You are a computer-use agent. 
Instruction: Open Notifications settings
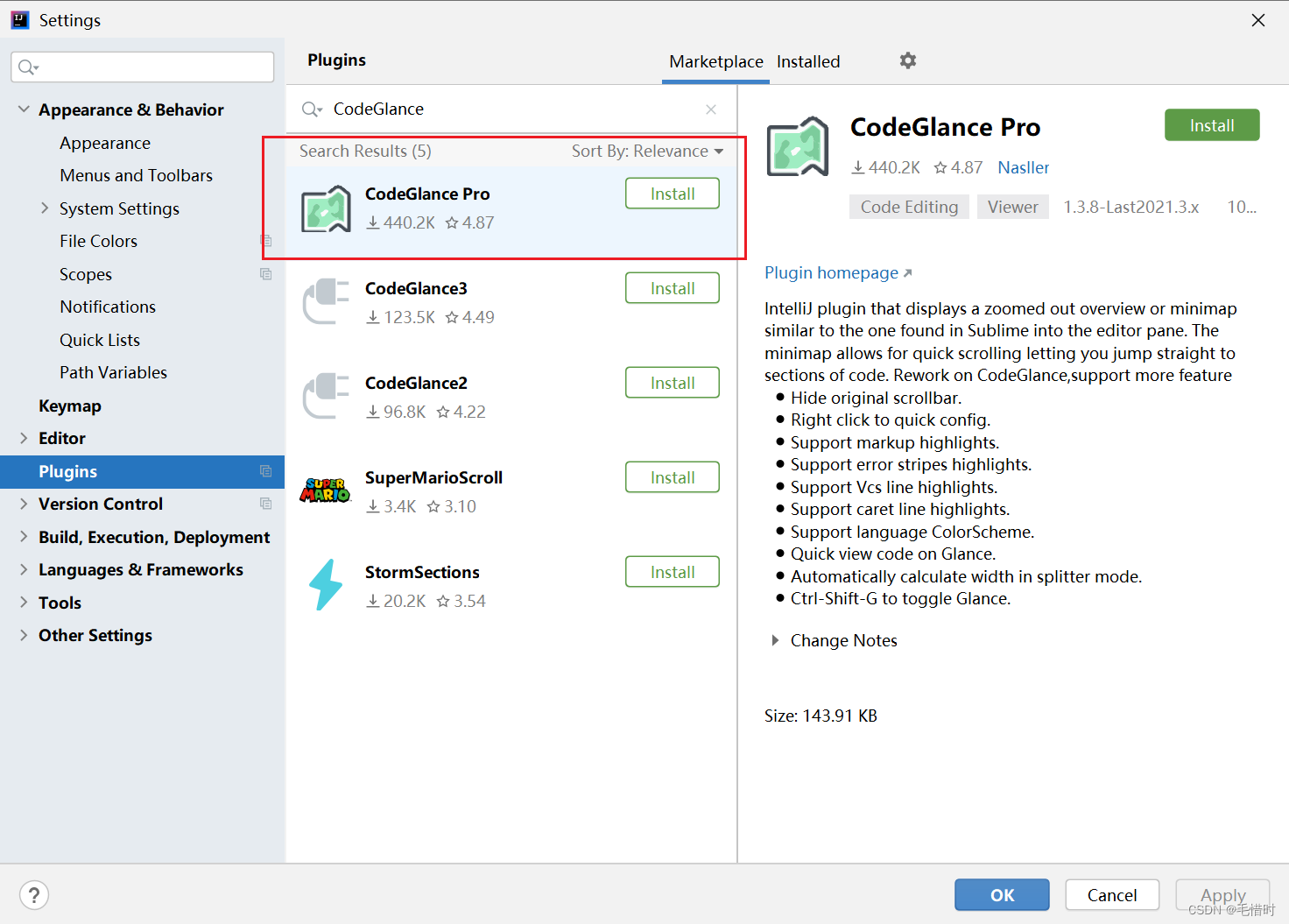[108, 307]
